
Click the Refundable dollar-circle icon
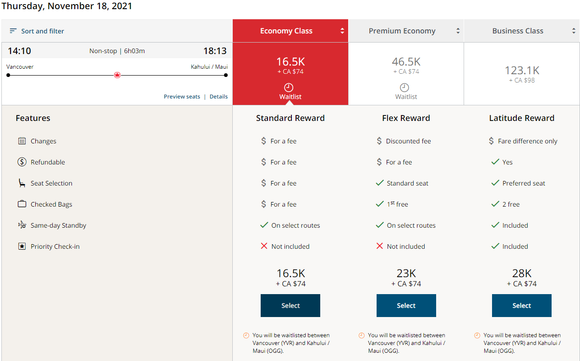[x=22, y=162]
